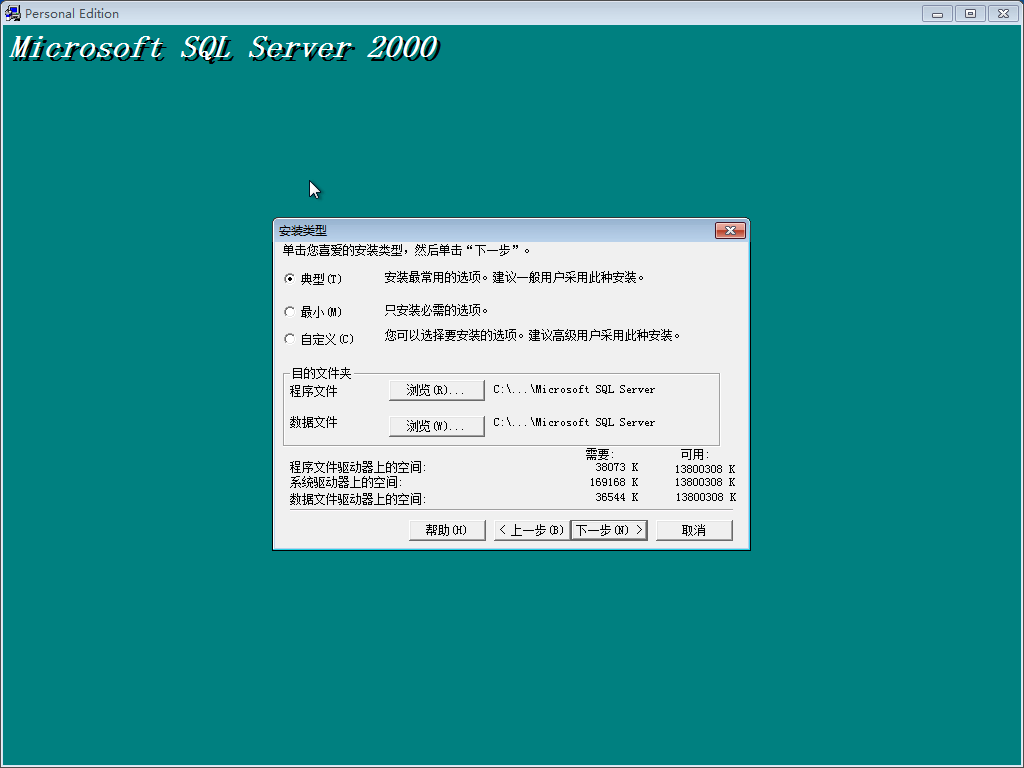This screenshot has width=1024, height=768.
Task: Close the Personal Edition setup window
Action: tap(1002, 13)
